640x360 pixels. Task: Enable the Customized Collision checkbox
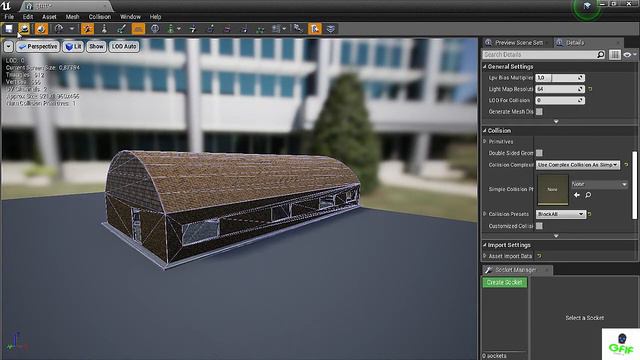[539, 226]
